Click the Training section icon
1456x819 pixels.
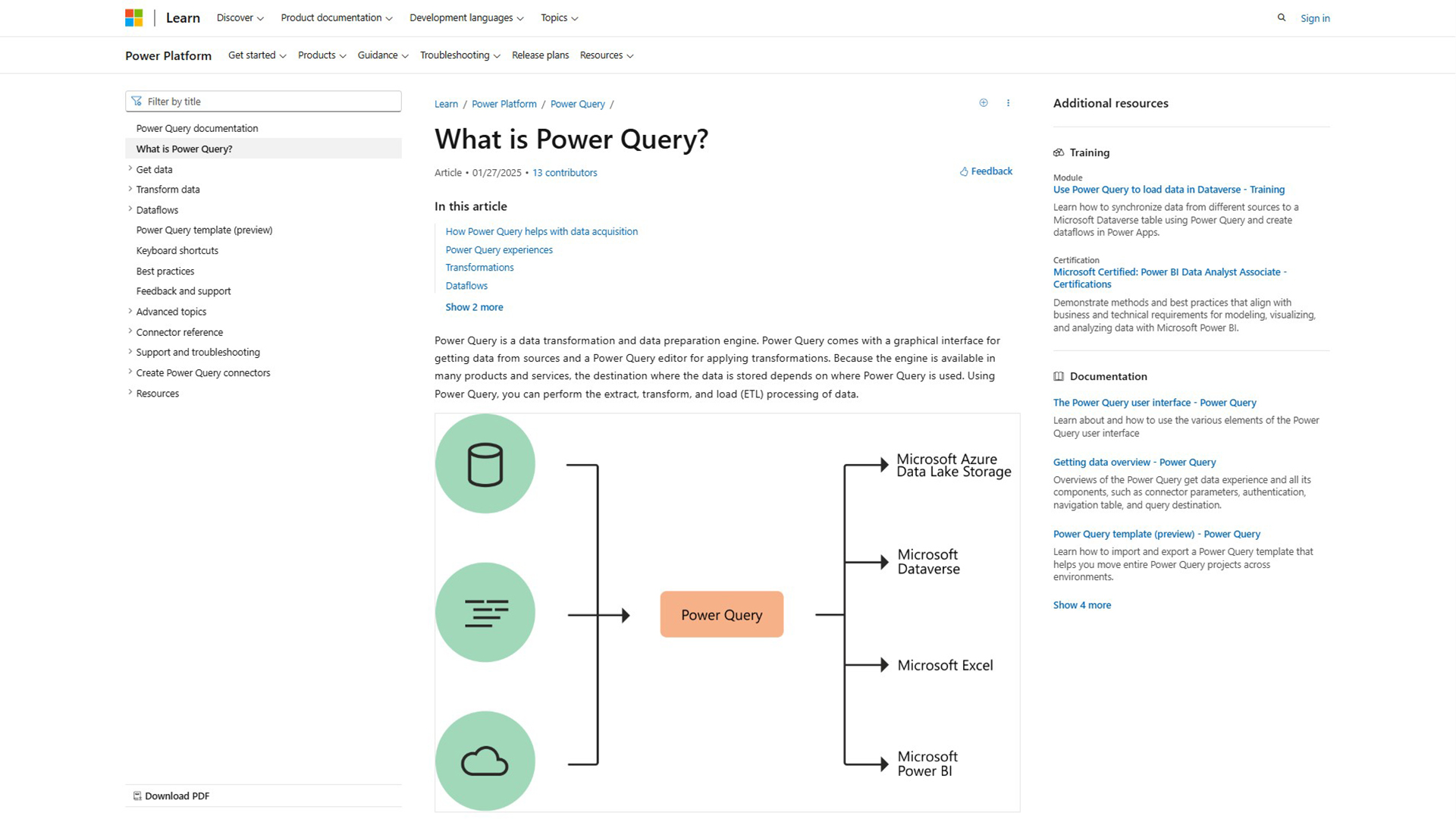click(x=1059, y=152)
